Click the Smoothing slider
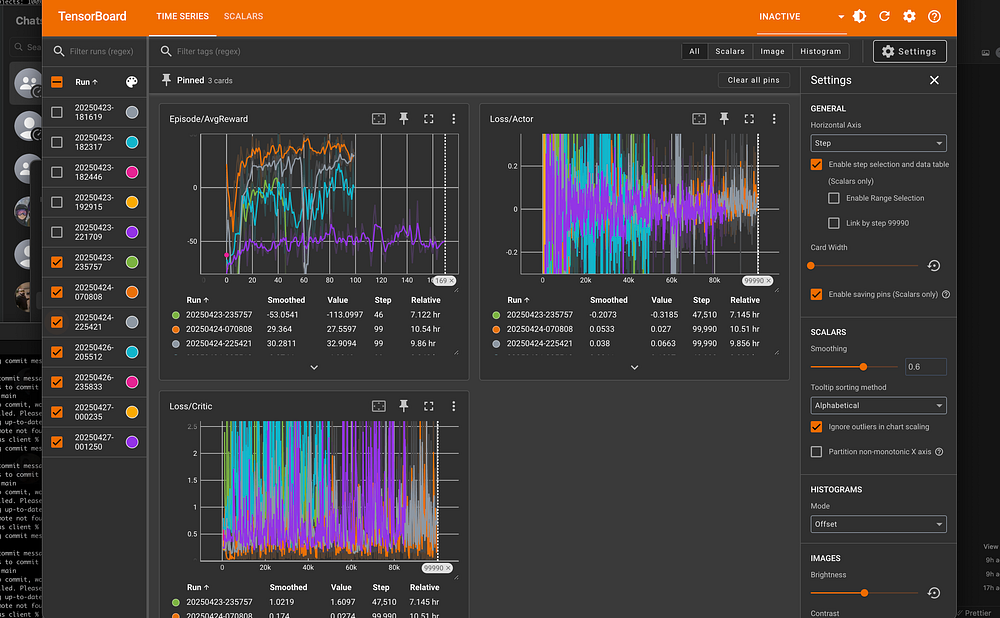The height and width of the screenshot is (618, 1000). tap(863, 367)
